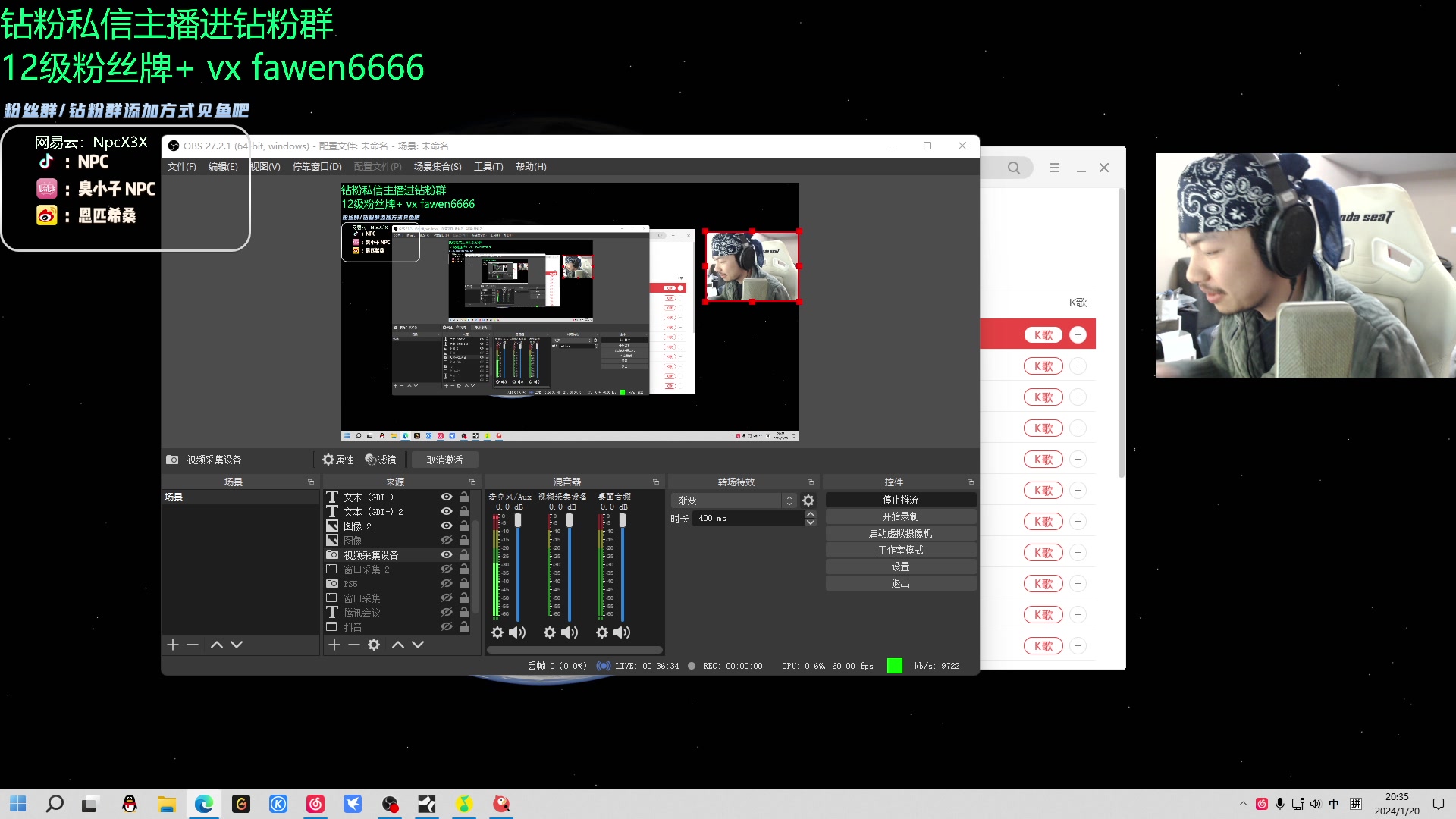The width and height of the screenshot is (1456, 819).
Task: Add a new scene with plus icon
Action: (173, 645)
